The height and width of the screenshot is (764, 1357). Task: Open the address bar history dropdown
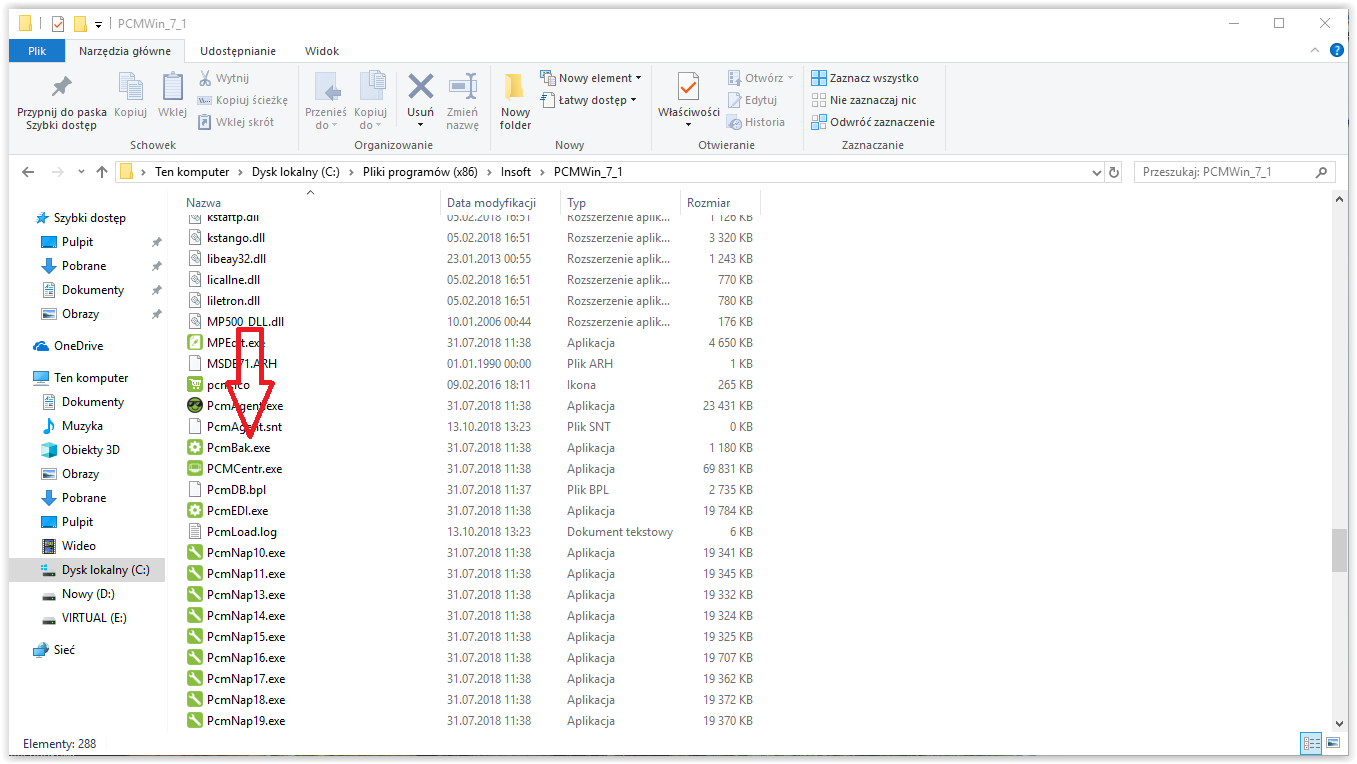[x=1096, y=172]
